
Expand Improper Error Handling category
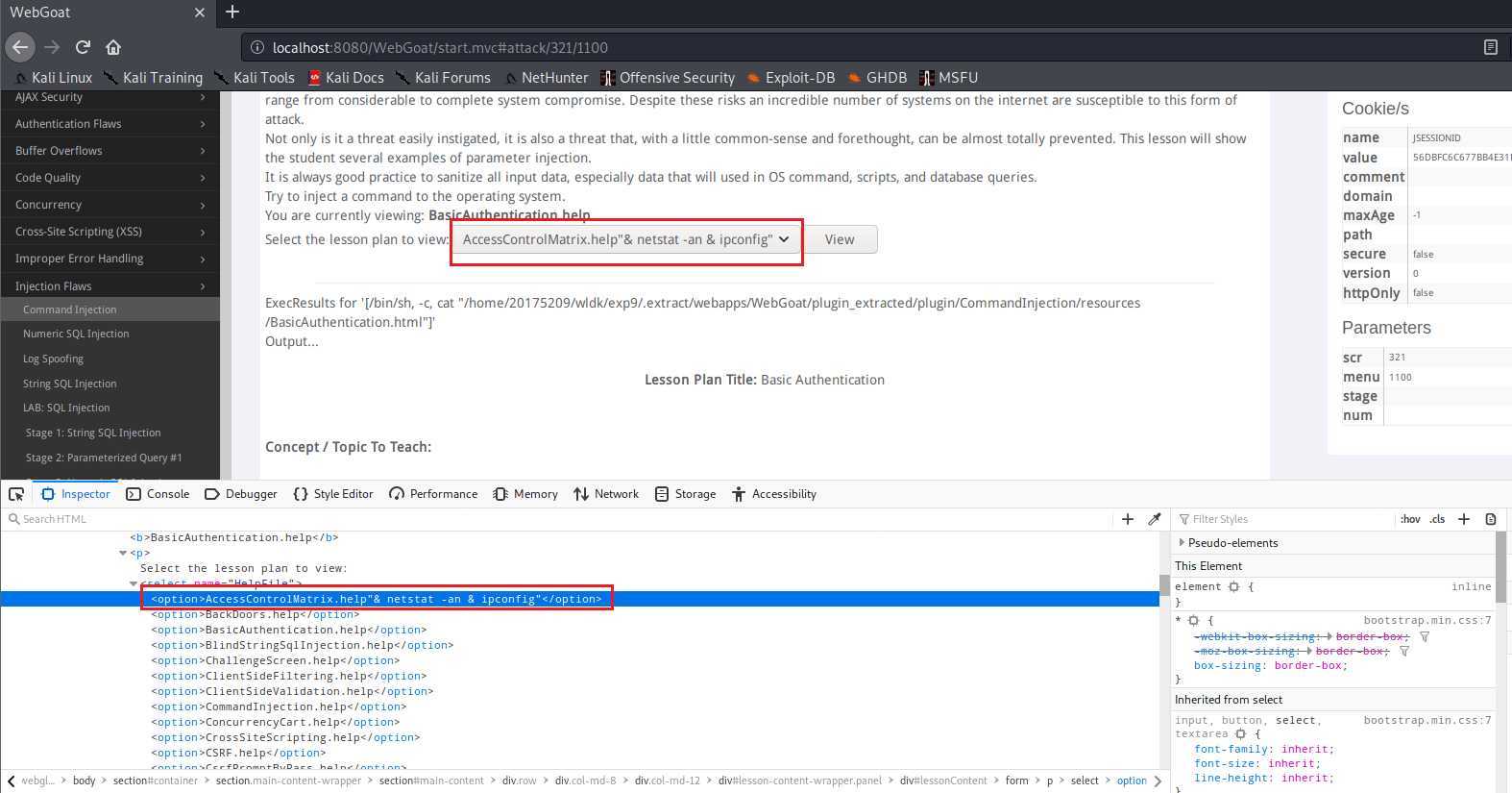click(x=110, y=259)
